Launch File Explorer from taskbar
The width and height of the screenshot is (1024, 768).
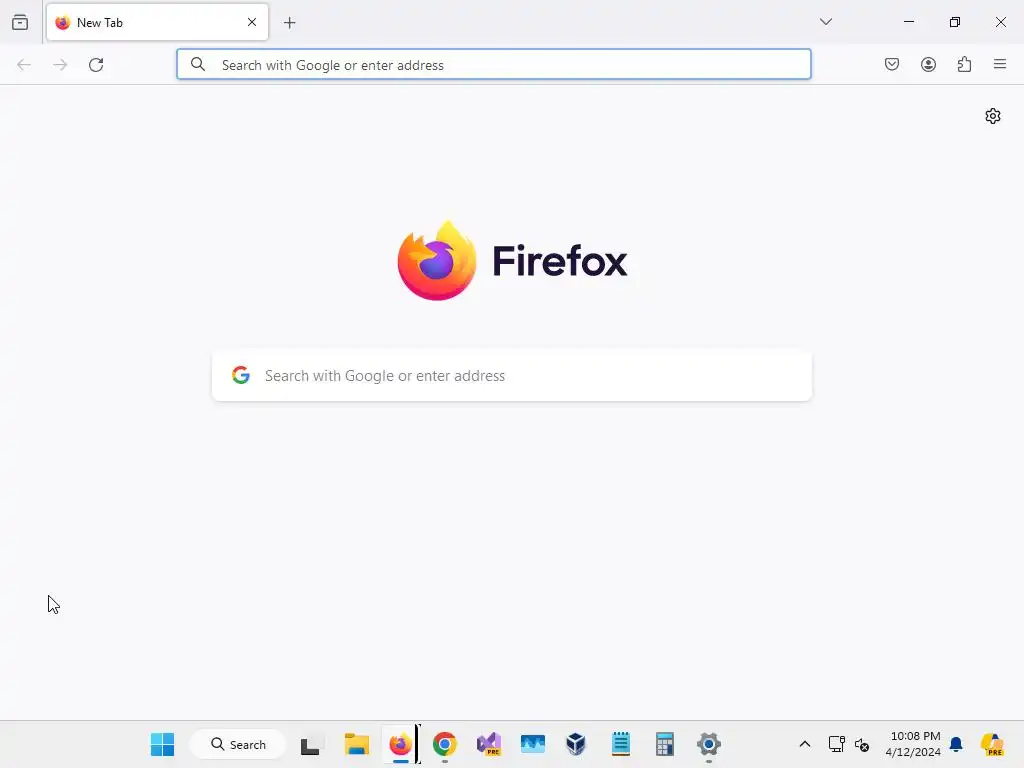click(357, 744)
